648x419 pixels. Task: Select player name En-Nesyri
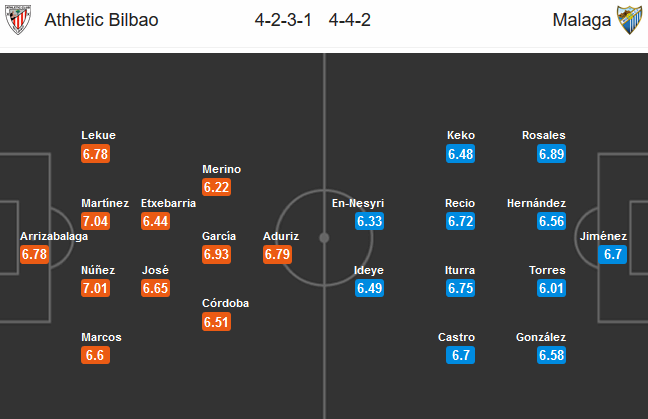pyautogui.click(x=358, y=203)
